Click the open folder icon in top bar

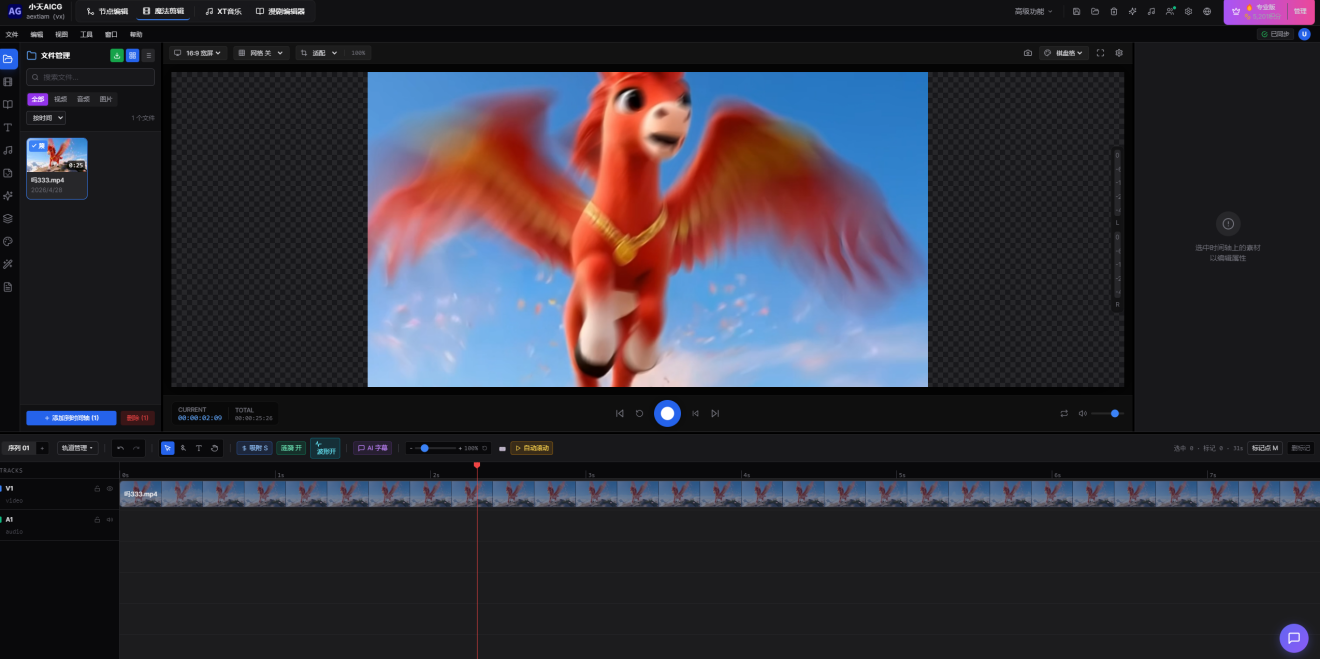point(1095,11)
